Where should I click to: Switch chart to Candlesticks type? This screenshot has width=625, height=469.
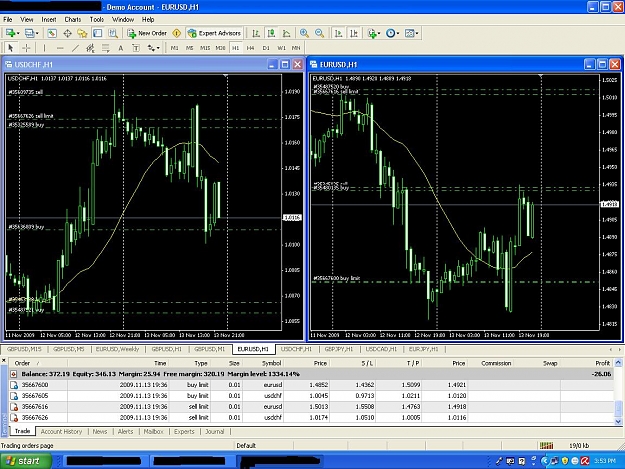point(271,33)
